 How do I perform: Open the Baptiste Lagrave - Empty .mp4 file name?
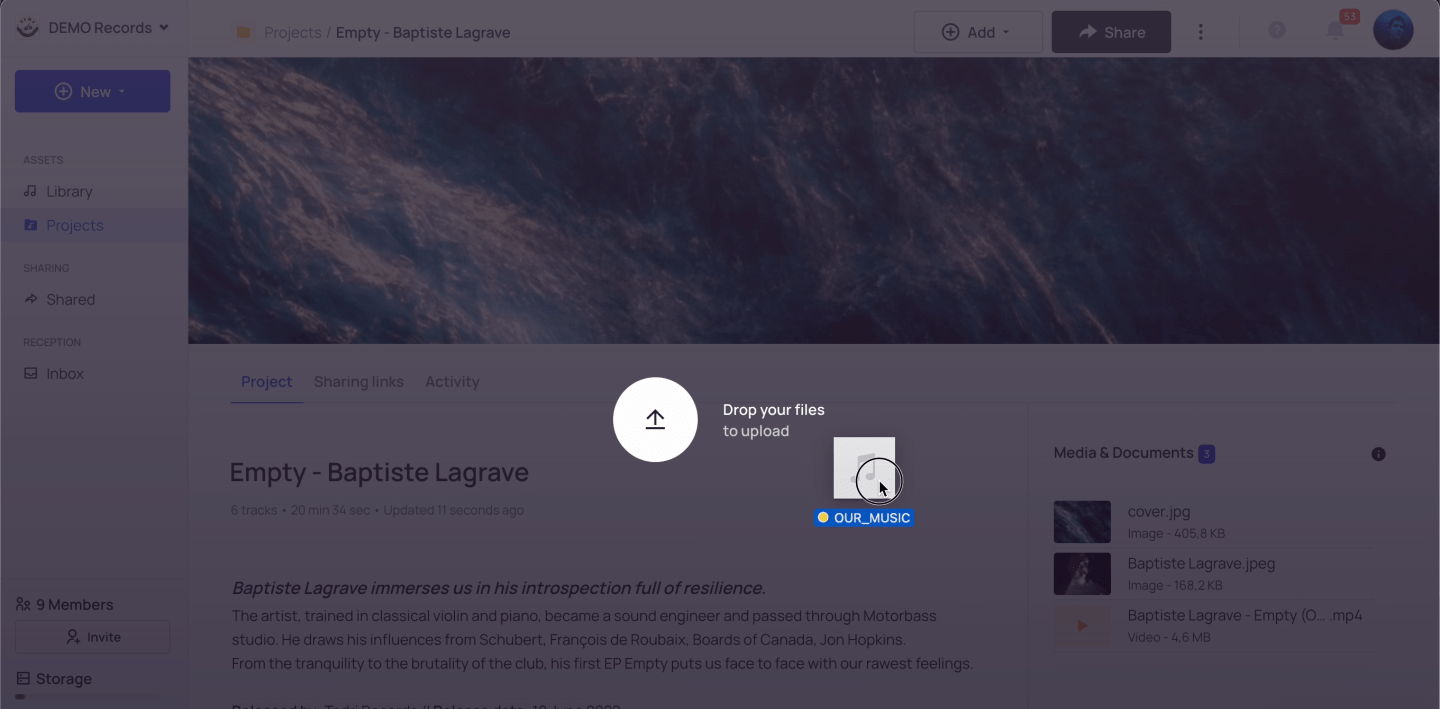click(1245, 615)
